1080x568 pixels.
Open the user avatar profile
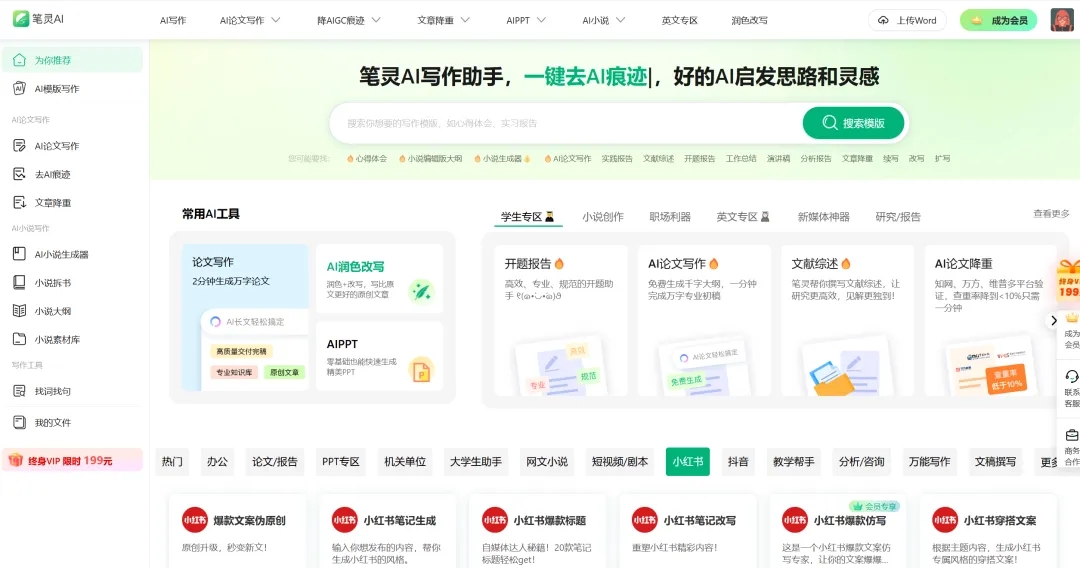tap(1061, 20)
